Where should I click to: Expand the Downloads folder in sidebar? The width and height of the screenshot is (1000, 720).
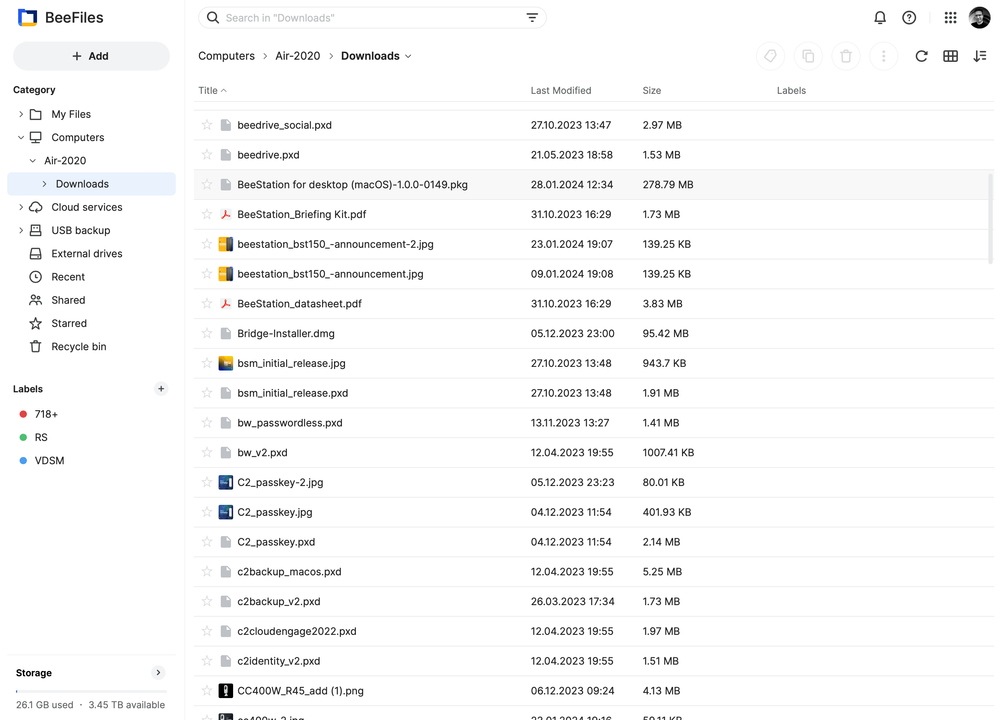[44, 184]
